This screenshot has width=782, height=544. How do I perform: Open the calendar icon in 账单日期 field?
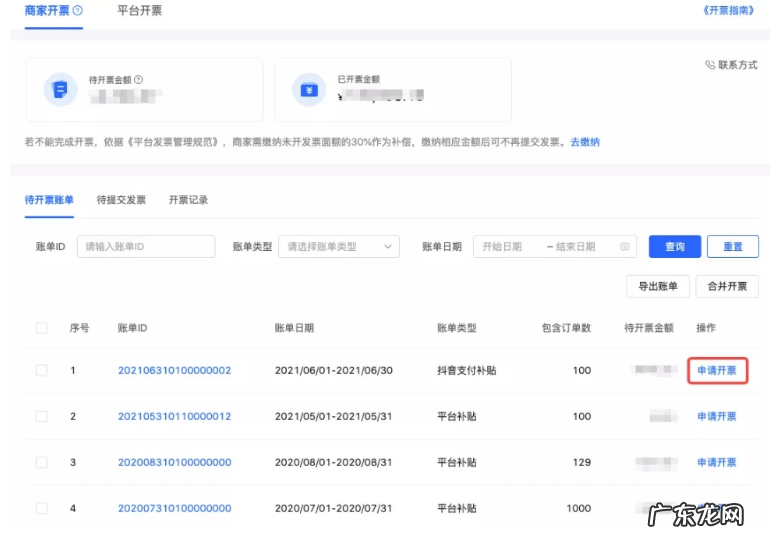pyautogui.click(x=624, y=246)
